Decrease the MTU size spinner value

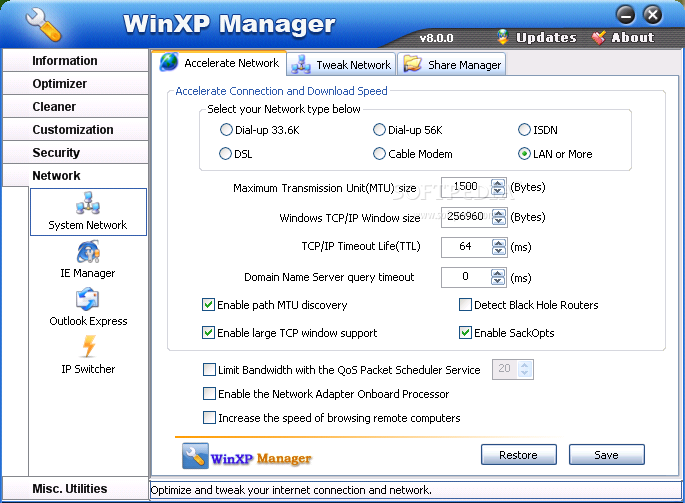(x=498, y=191)
